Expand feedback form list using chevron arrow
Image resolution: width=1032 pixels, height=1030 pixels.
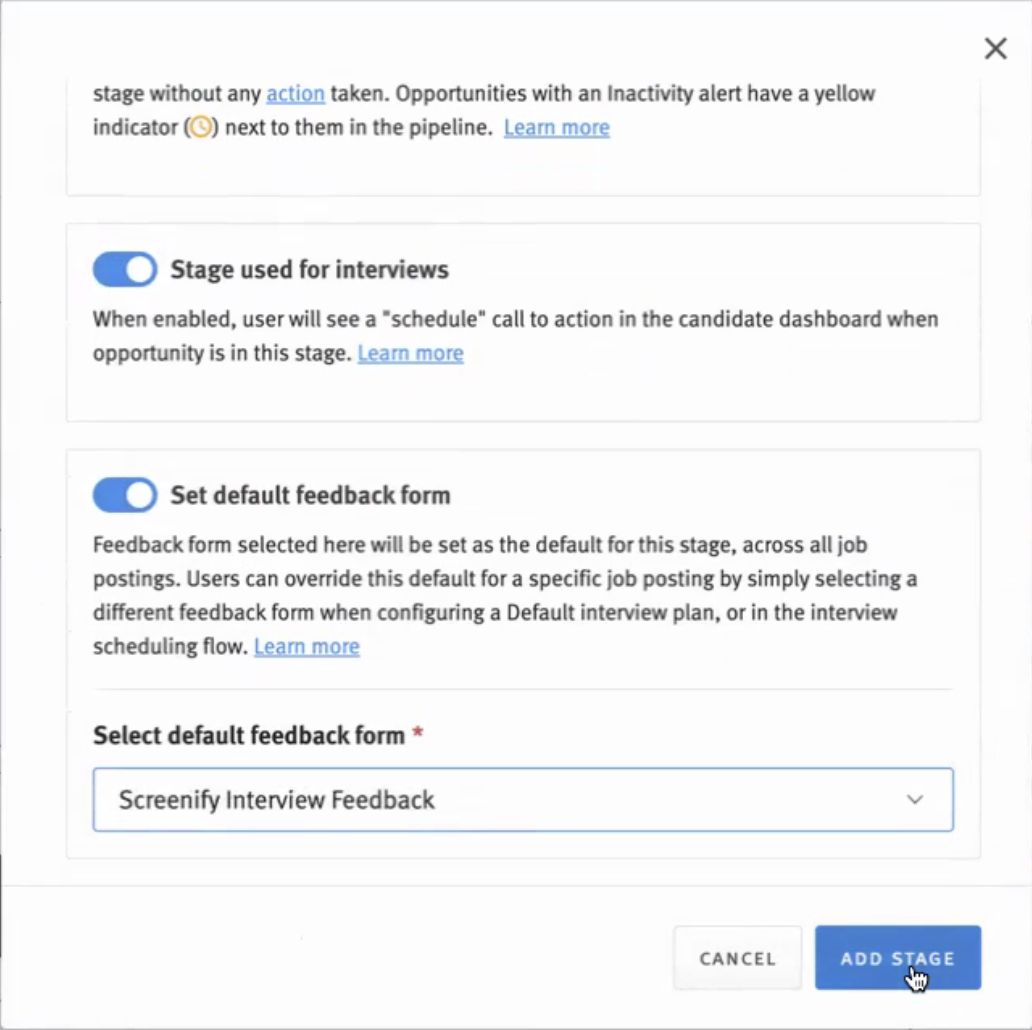(x=914, y=800)
